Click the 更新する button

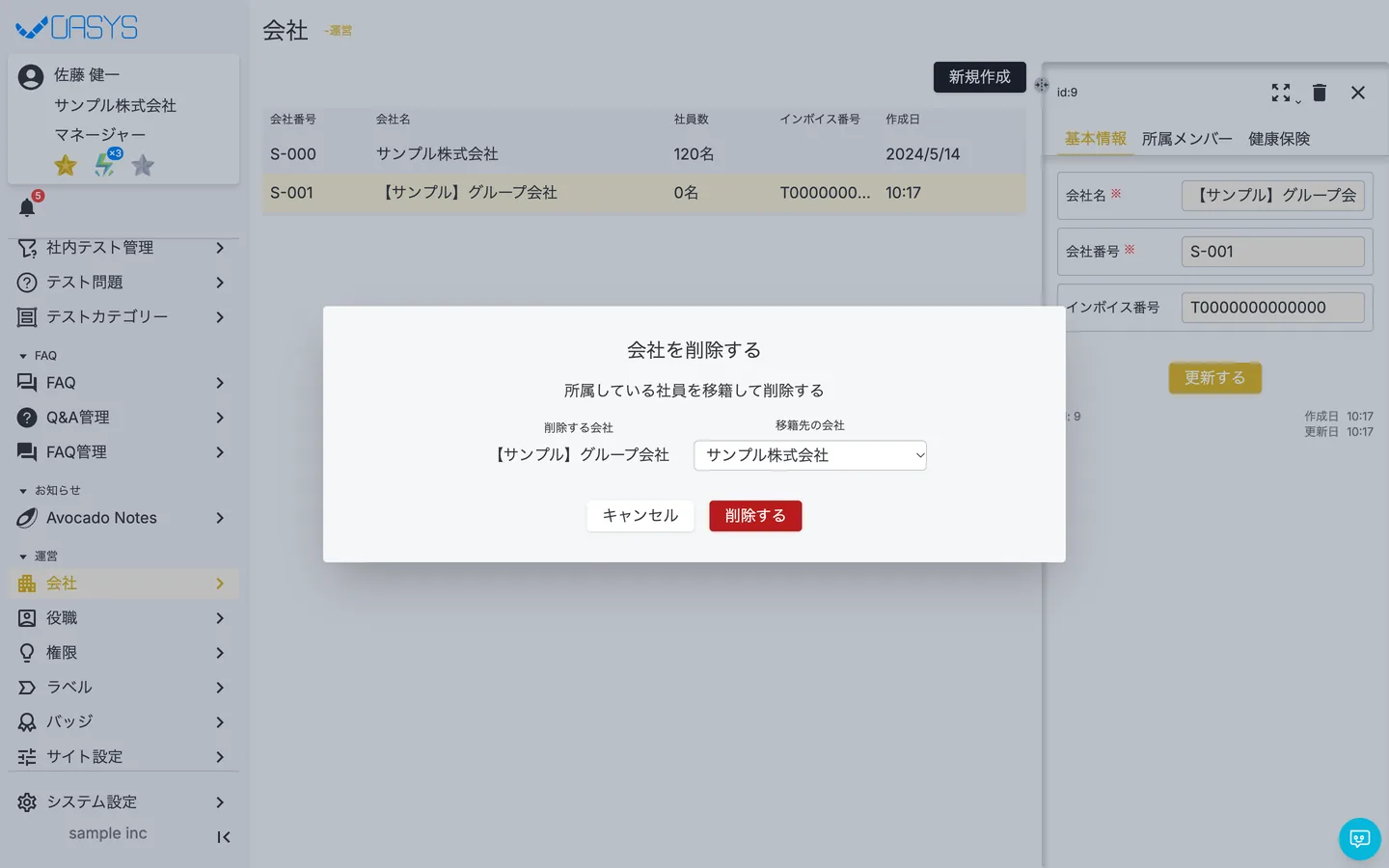pos(1215,378)
